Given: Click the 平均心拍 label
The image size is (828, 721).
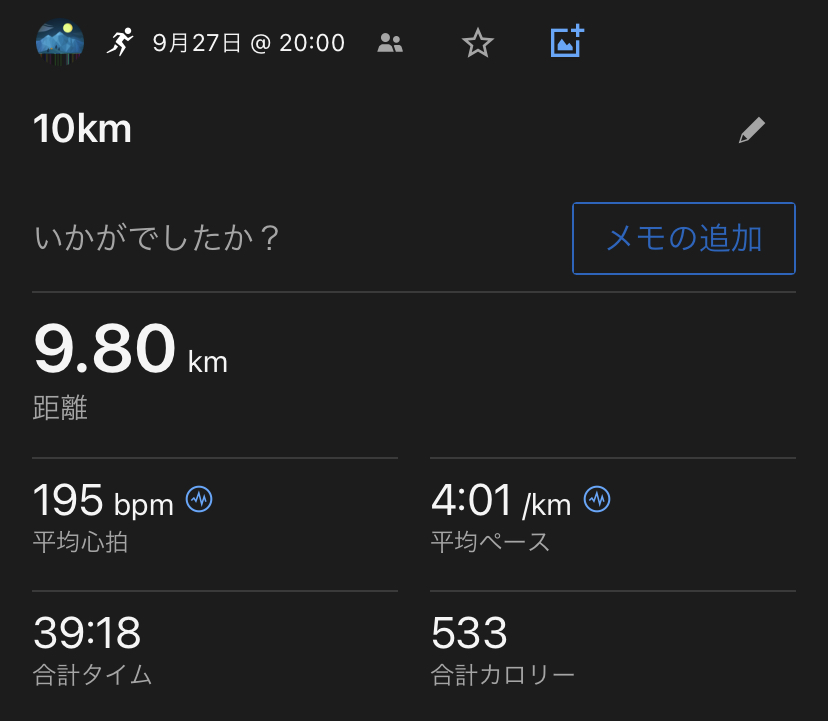Looking at the screenshot, I should [x=80, y=542].
